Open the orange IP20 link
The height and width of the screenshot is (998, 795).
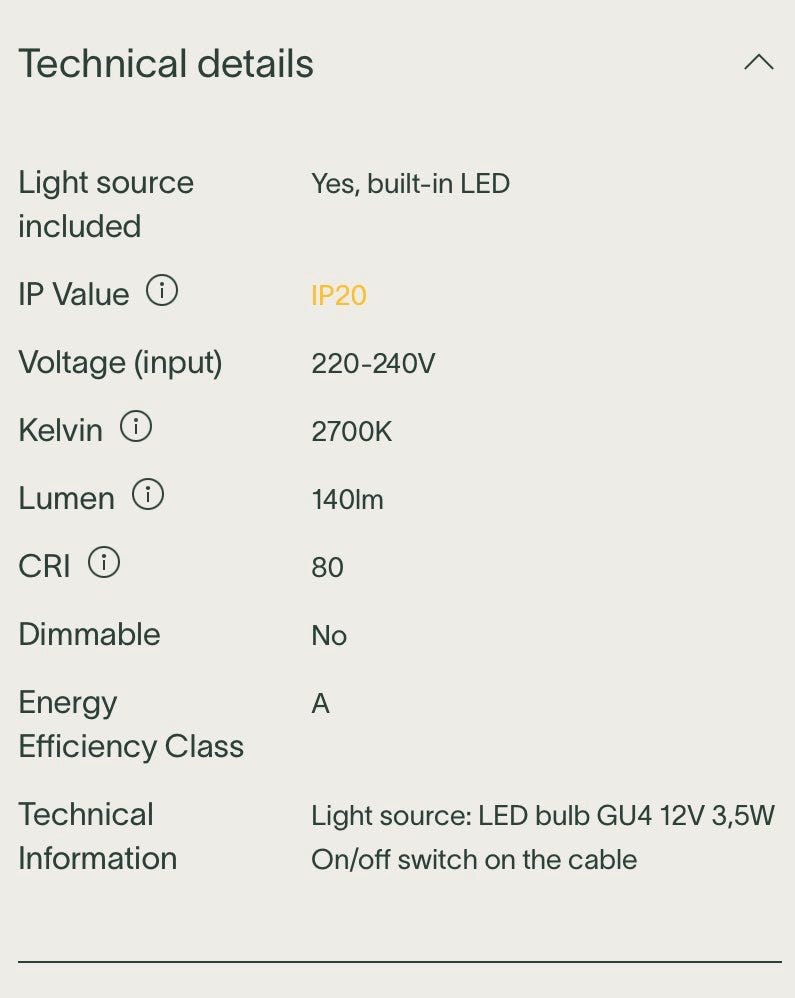(x=339, y=295)
